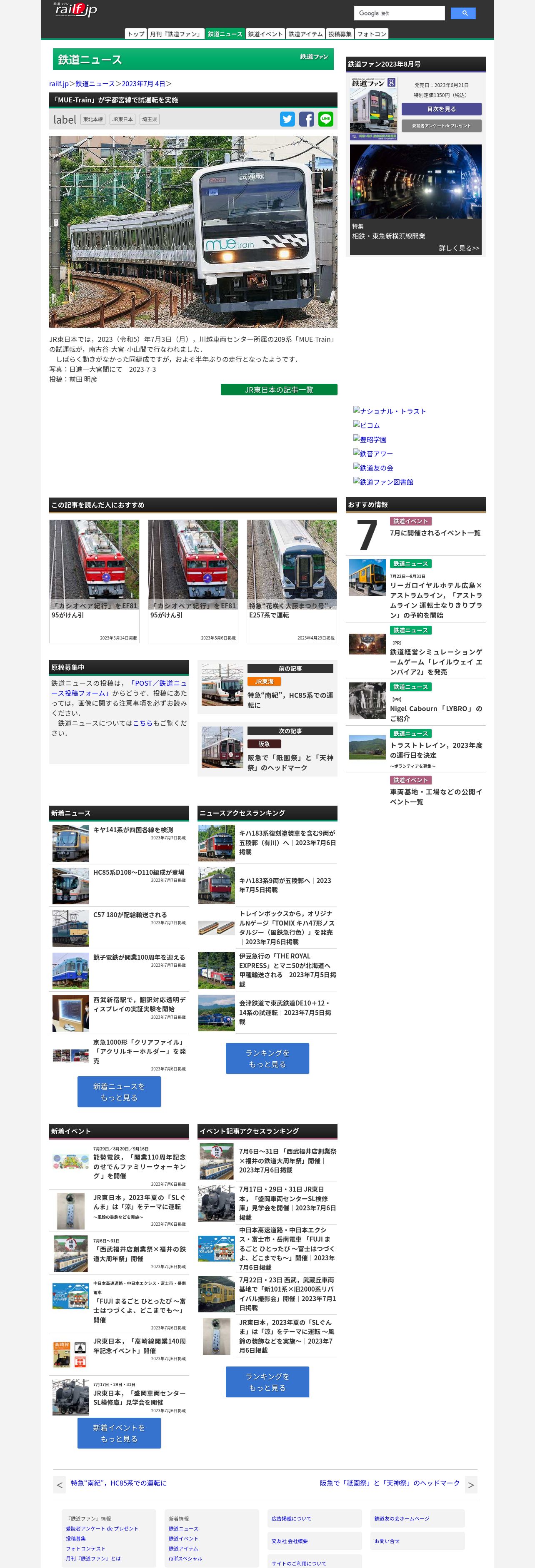Share article via LINE icon
This screenshot has width=535, height=1568.
coord(326,119)
